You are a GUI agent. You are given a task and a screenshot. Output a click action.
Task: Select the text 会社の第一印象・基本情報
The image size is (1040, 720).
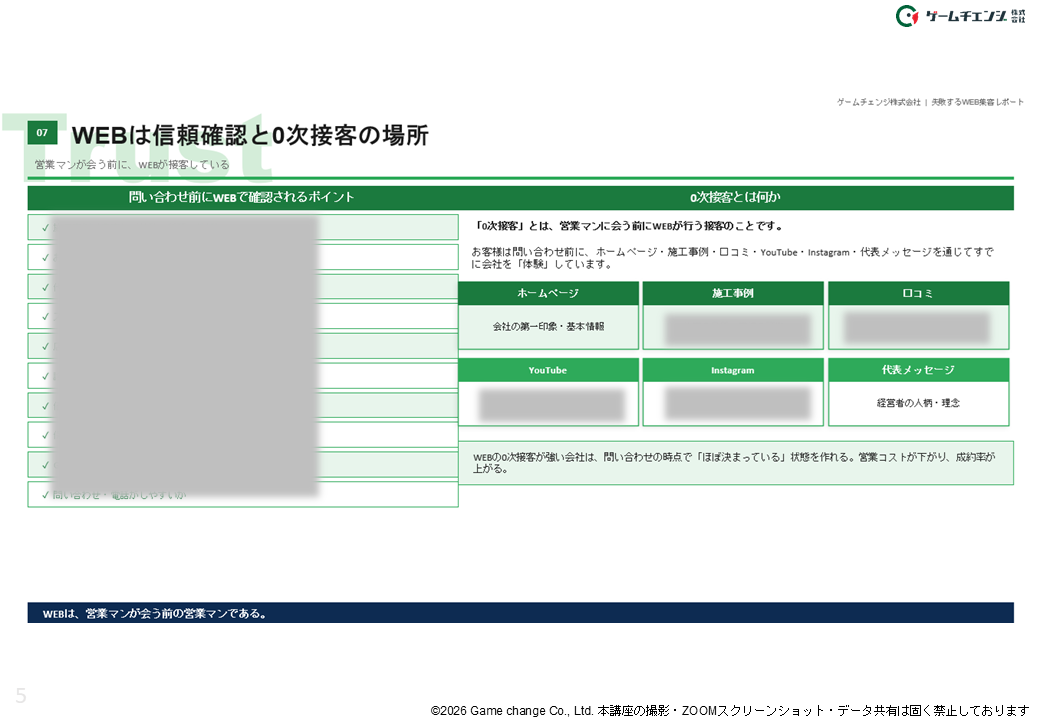(549, 326)
